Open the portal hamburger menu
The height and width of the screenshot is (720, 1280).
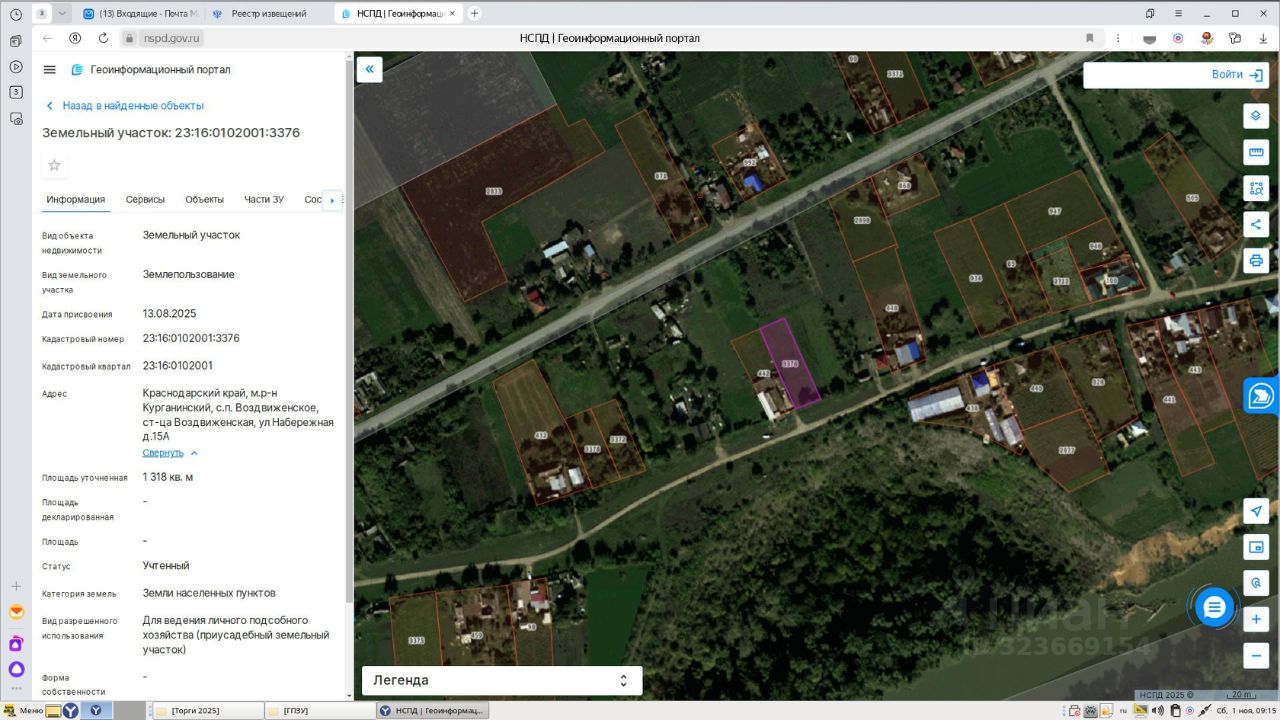tap(50, 70)
